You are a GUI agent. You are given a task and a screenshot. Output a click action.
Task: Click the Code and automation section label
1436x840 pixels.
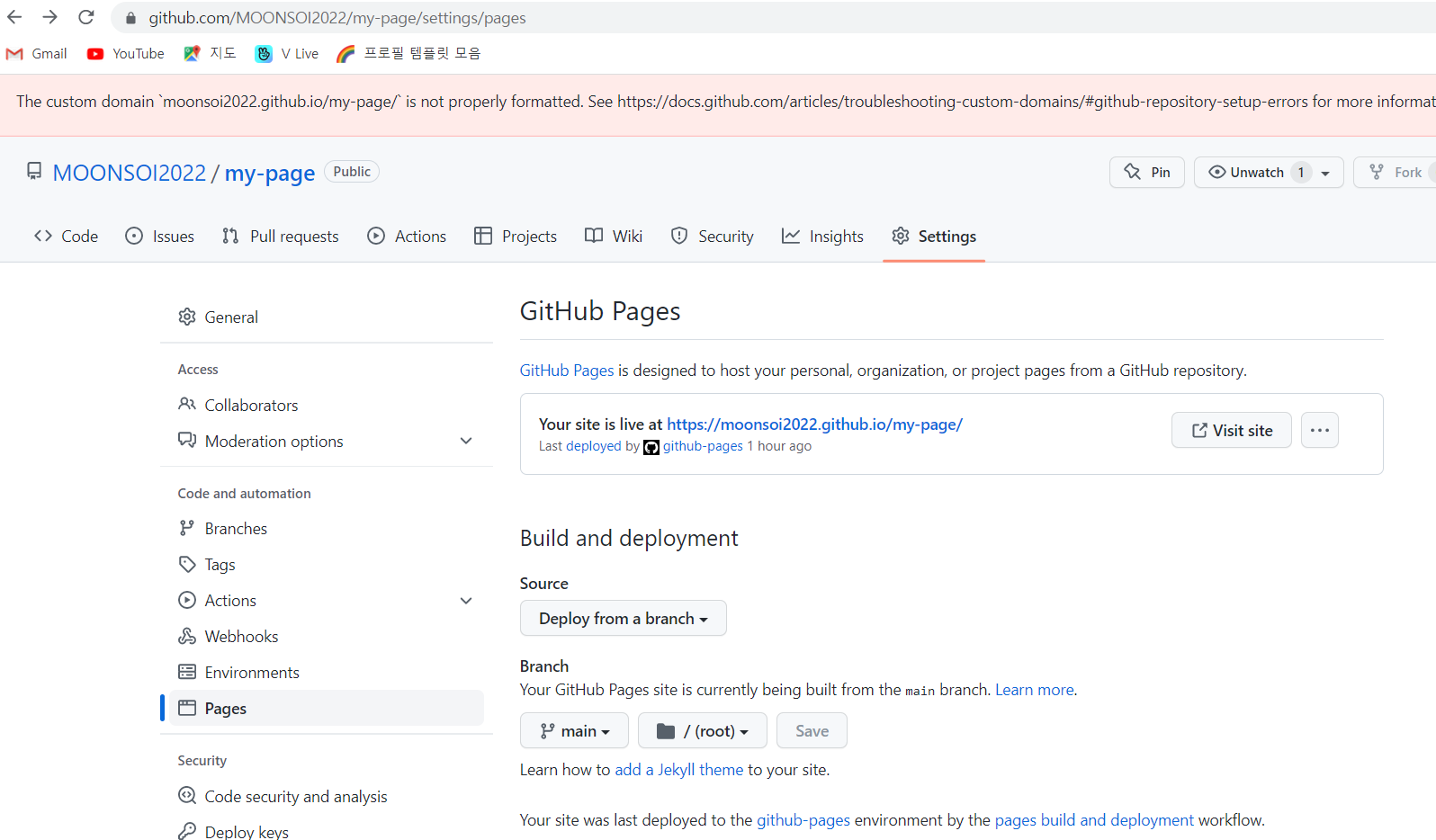click(x=245, y=494)
